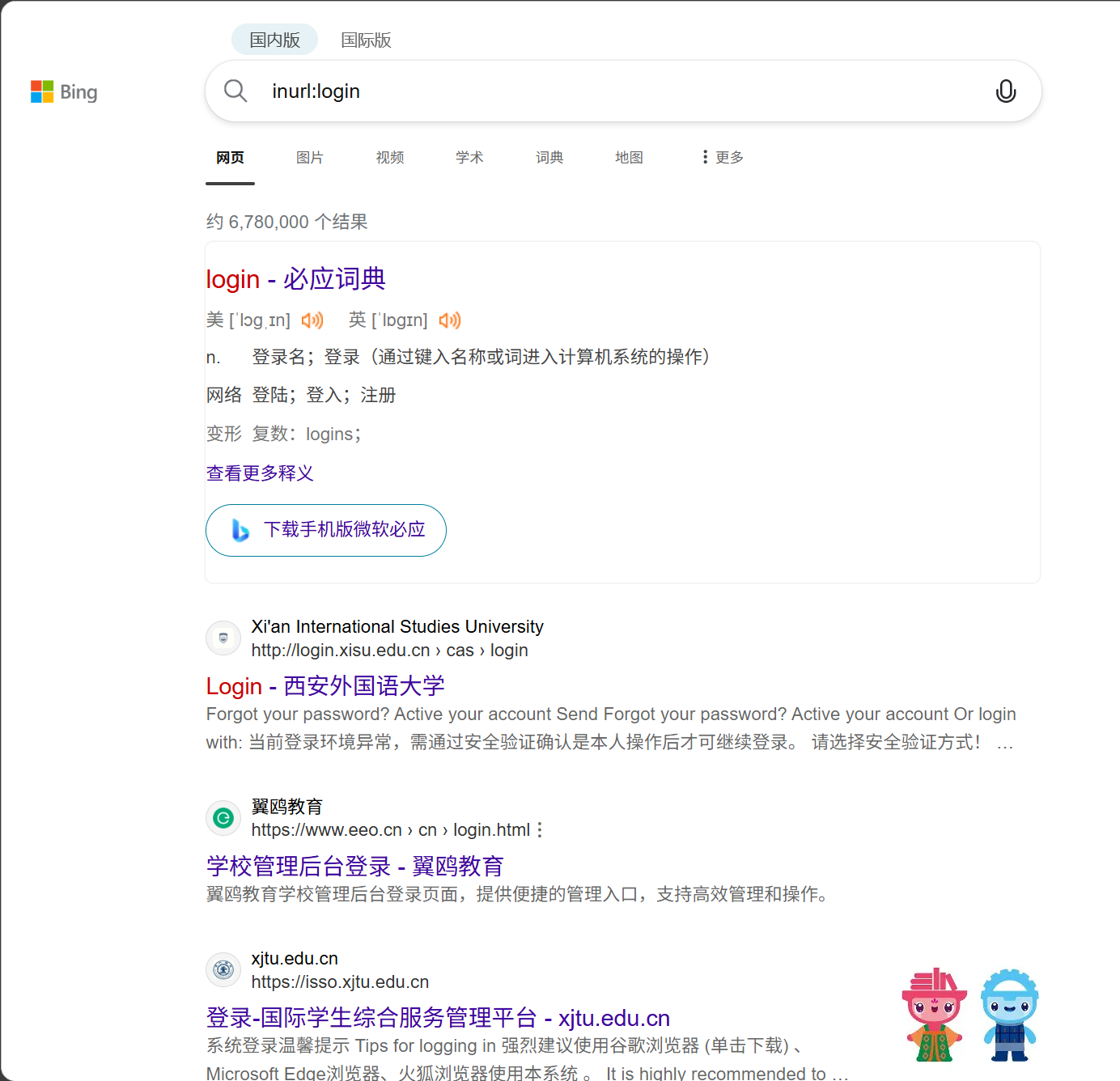Switch to the 国际版 option
The height and width of the screenshot is (1081, 1120).
(x=366, y=40)
